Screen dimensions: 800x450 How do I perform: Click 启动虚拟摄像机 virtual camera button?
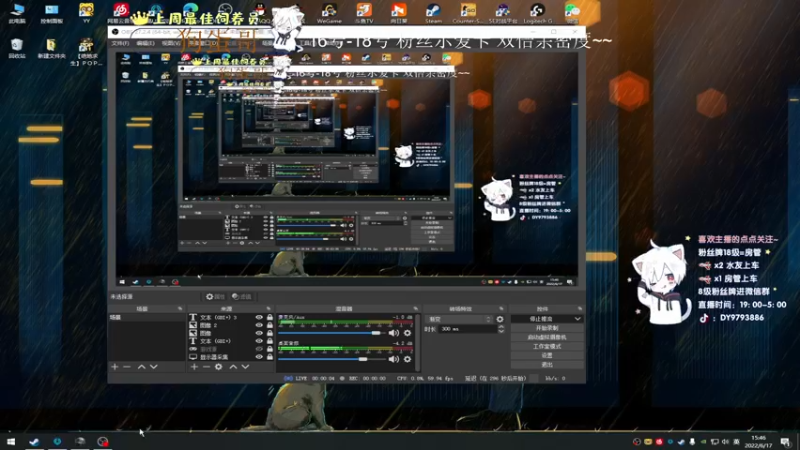point(547,337)
